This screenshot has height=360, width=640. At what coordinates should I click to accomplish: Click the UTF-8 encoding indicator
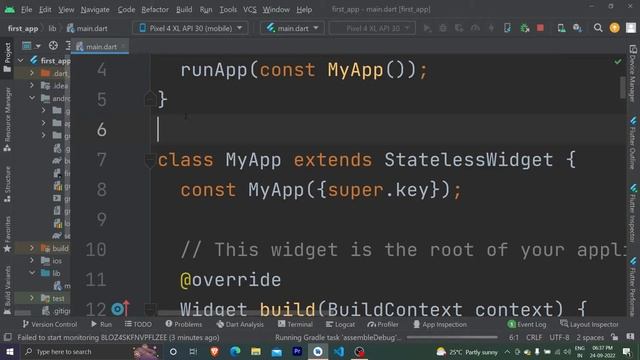pos(559,337)
